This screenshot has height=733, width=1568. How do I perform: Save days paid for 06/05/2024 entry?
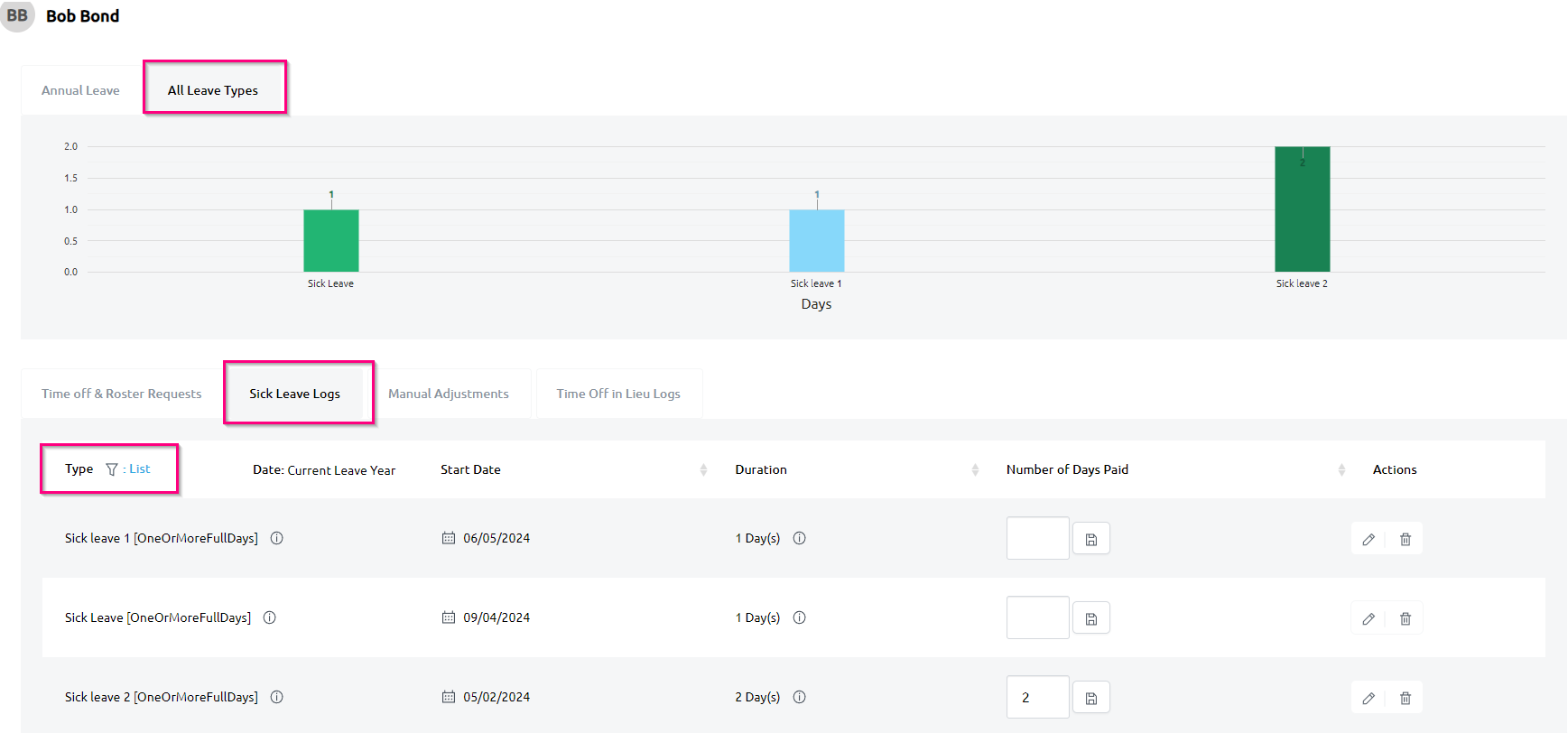(x=1090, y=539)
